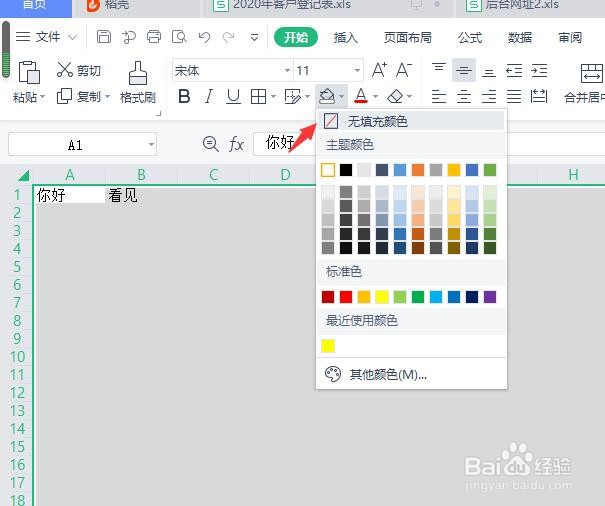Click the eraser clear icon

[x=395, y=96]
